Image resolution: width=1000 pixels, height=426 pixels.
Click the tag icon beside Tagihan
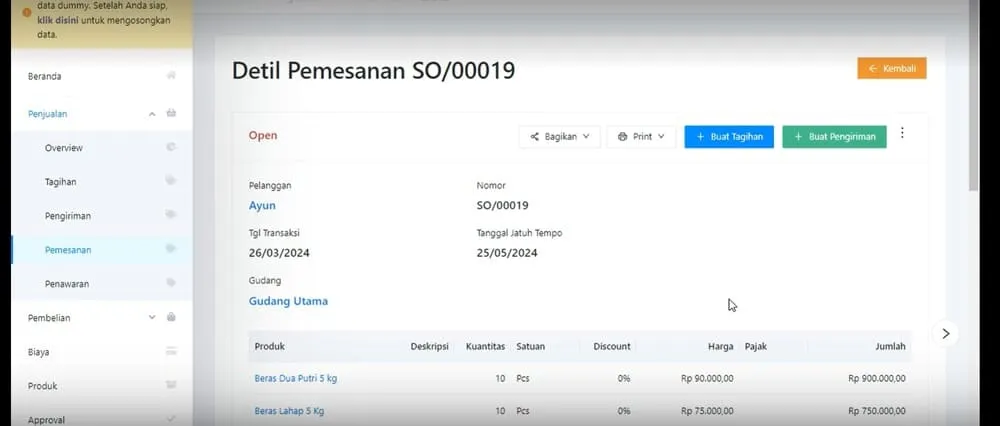[x=171, y=180]
